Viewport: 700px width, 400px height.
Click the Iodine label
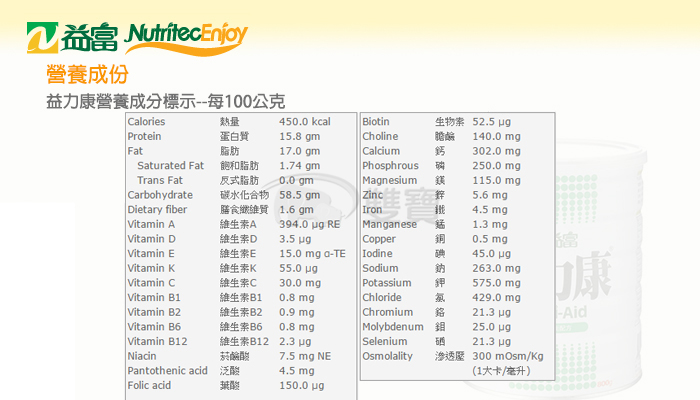click(377, 254)
